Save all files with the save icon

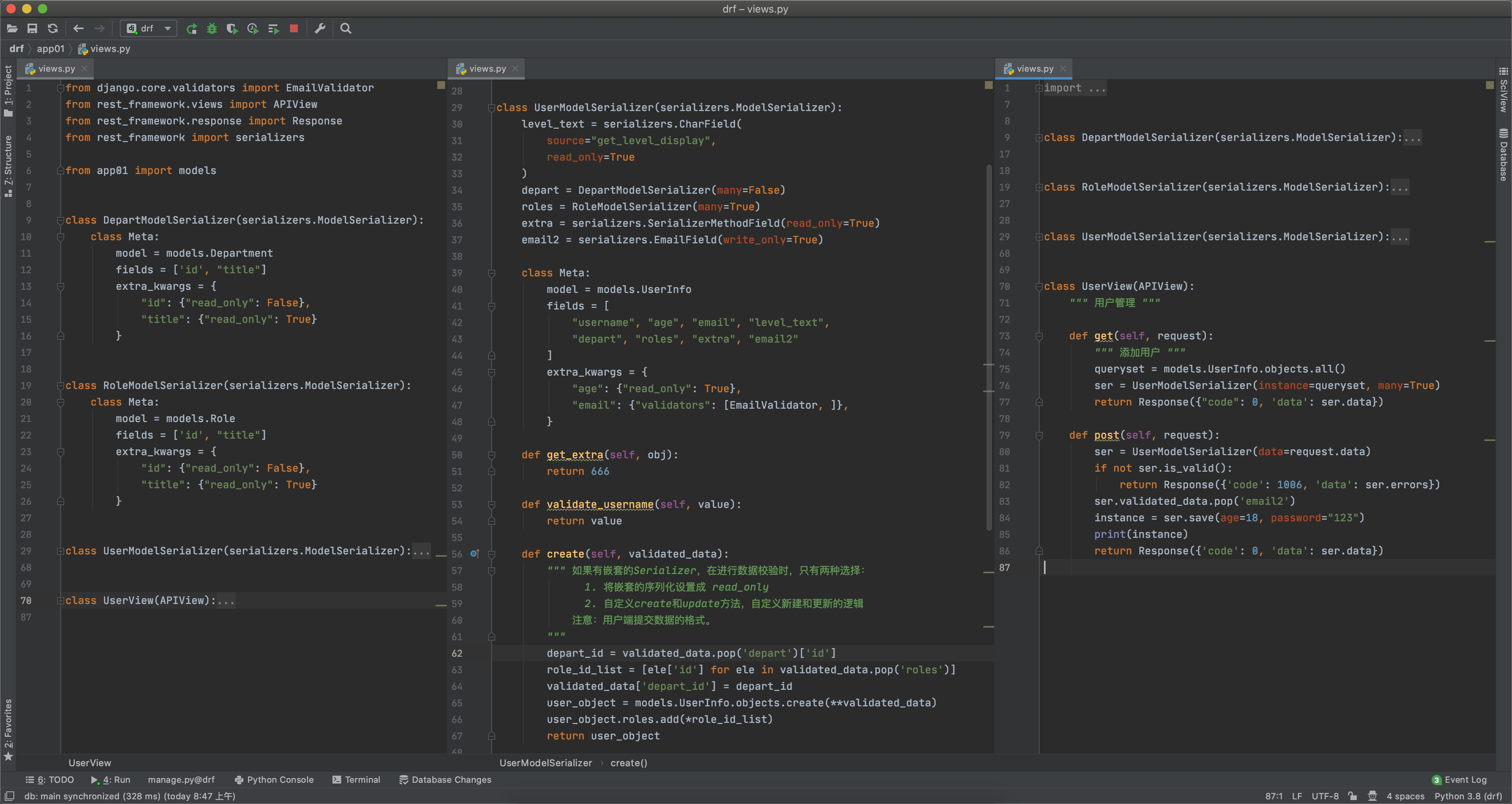tap(32, 28)
